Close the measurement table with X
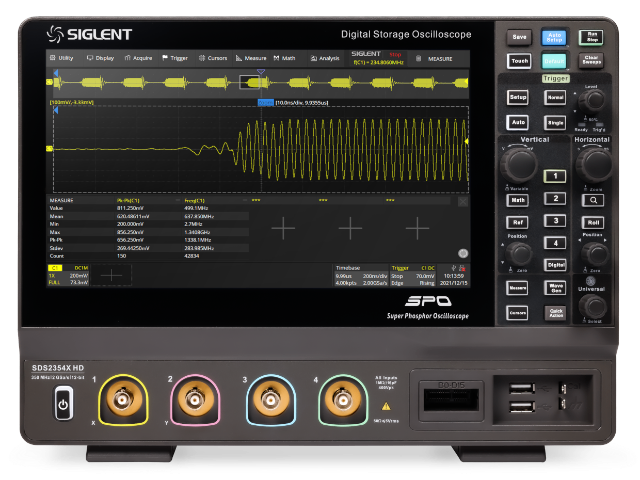This screenshot has height=480, width=640. 462,202
